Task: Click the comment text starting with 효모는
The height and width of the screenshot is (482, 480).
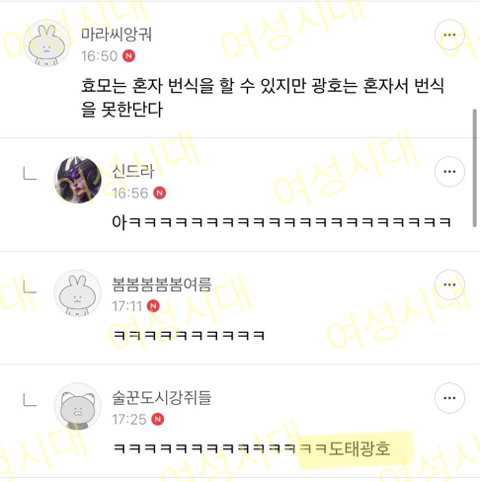Action: pyautogui.click(x=262, y=98)
